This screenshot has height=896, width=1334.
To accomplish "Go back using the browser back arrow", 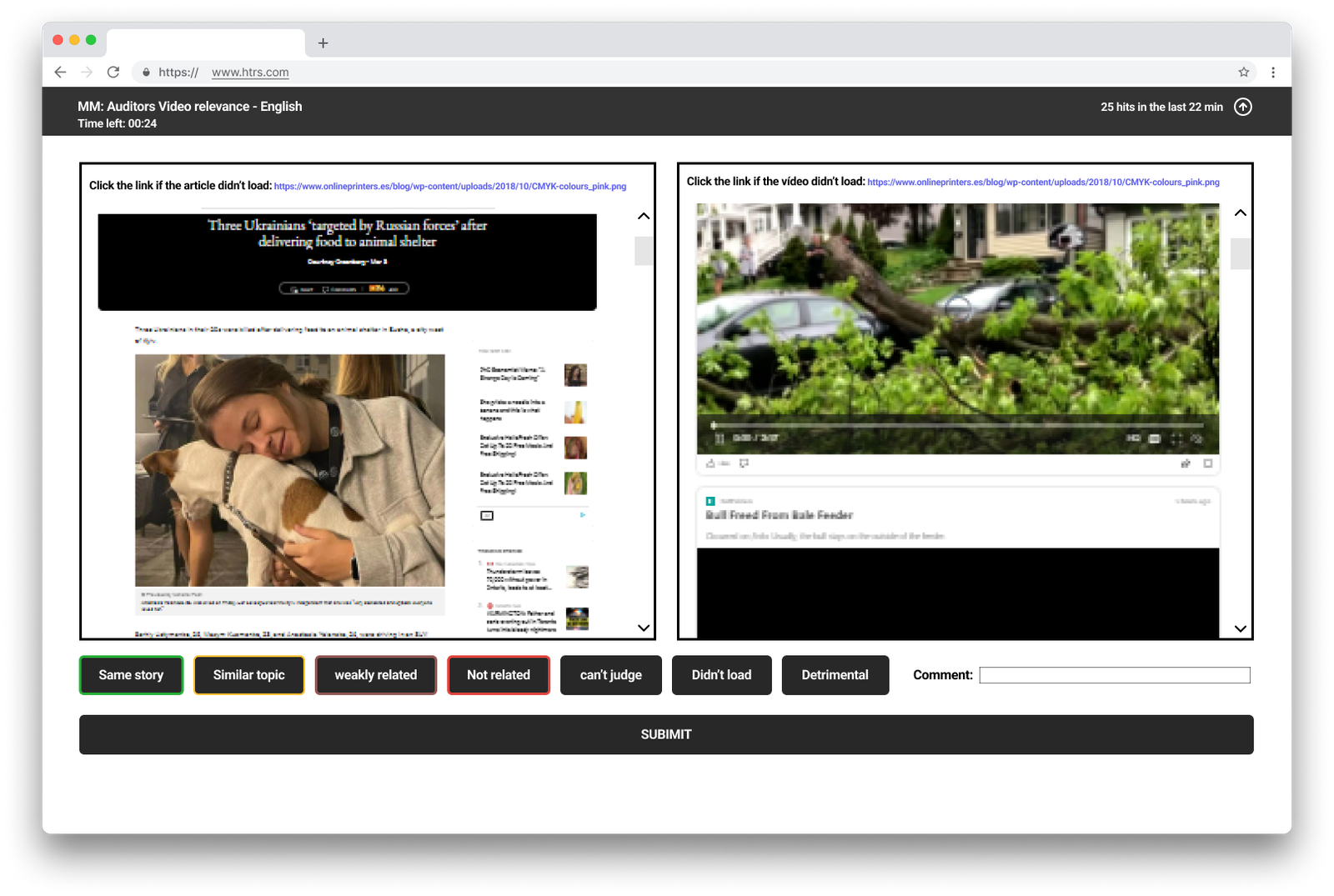I will coord(60,73).
